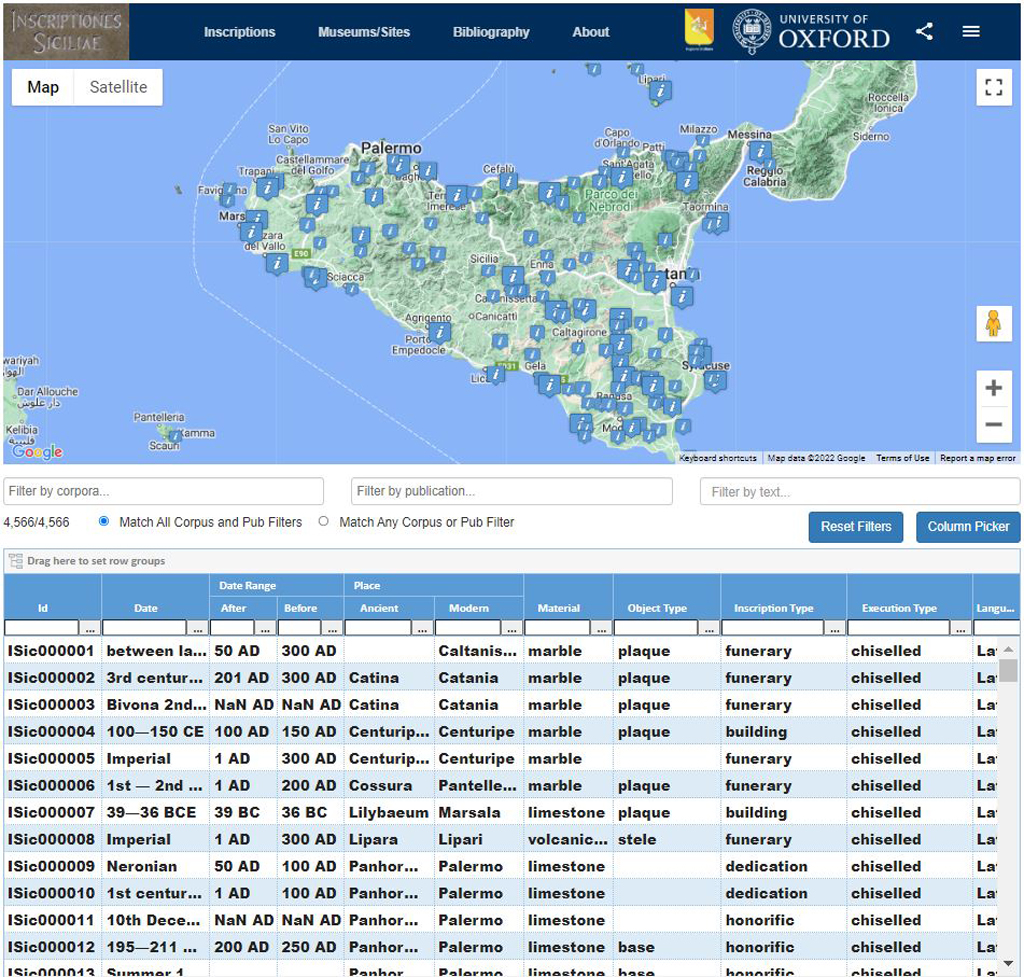Toggle fullscreen map view
This screenshot has height=977, width=1024.
pos(993,87)
